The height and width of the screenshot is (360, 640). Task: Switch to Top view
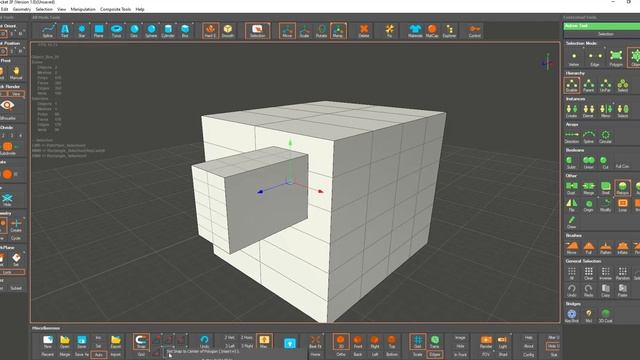[x=391, y=342]
